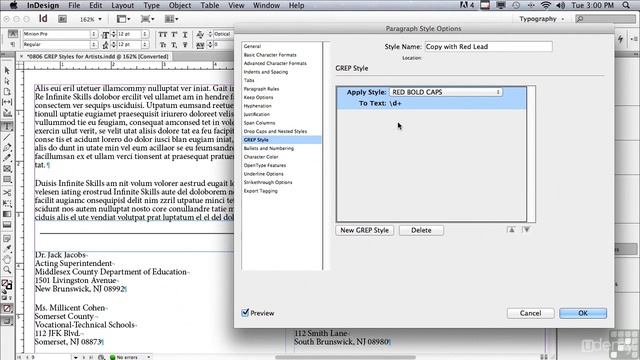Select the Free Transform tool
This screenshot has width=640, height=360.
pyautogui.click(x=7, y=203)
